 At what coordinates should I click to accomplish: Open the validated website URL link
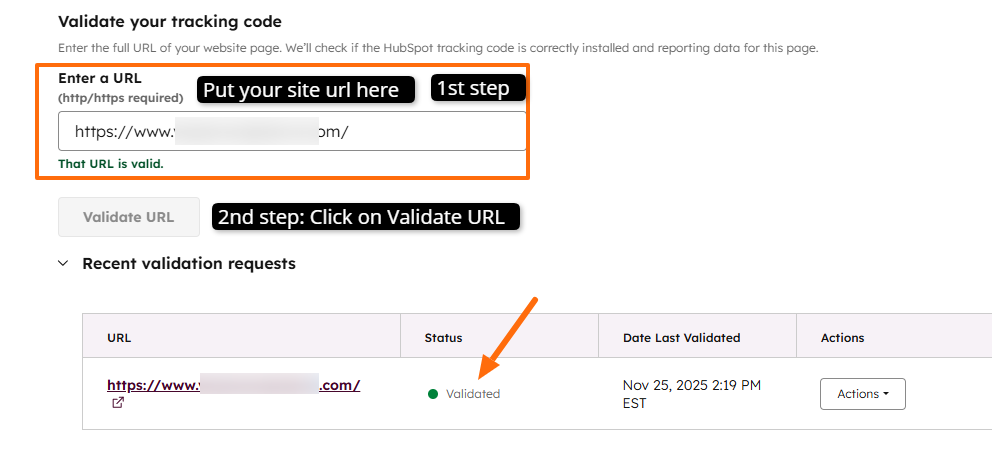pyautogui.click(x=233, y=385)
